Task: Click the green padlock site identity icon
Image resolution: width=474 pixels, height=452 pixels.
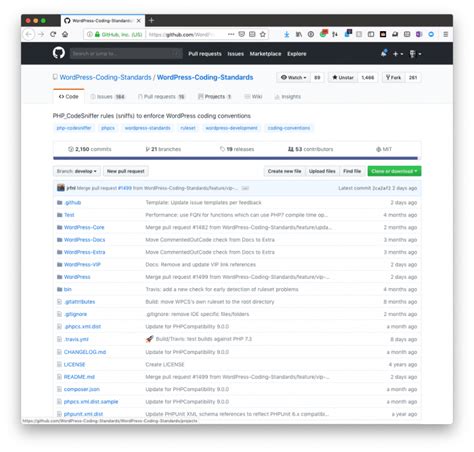Action: point(97,34)
